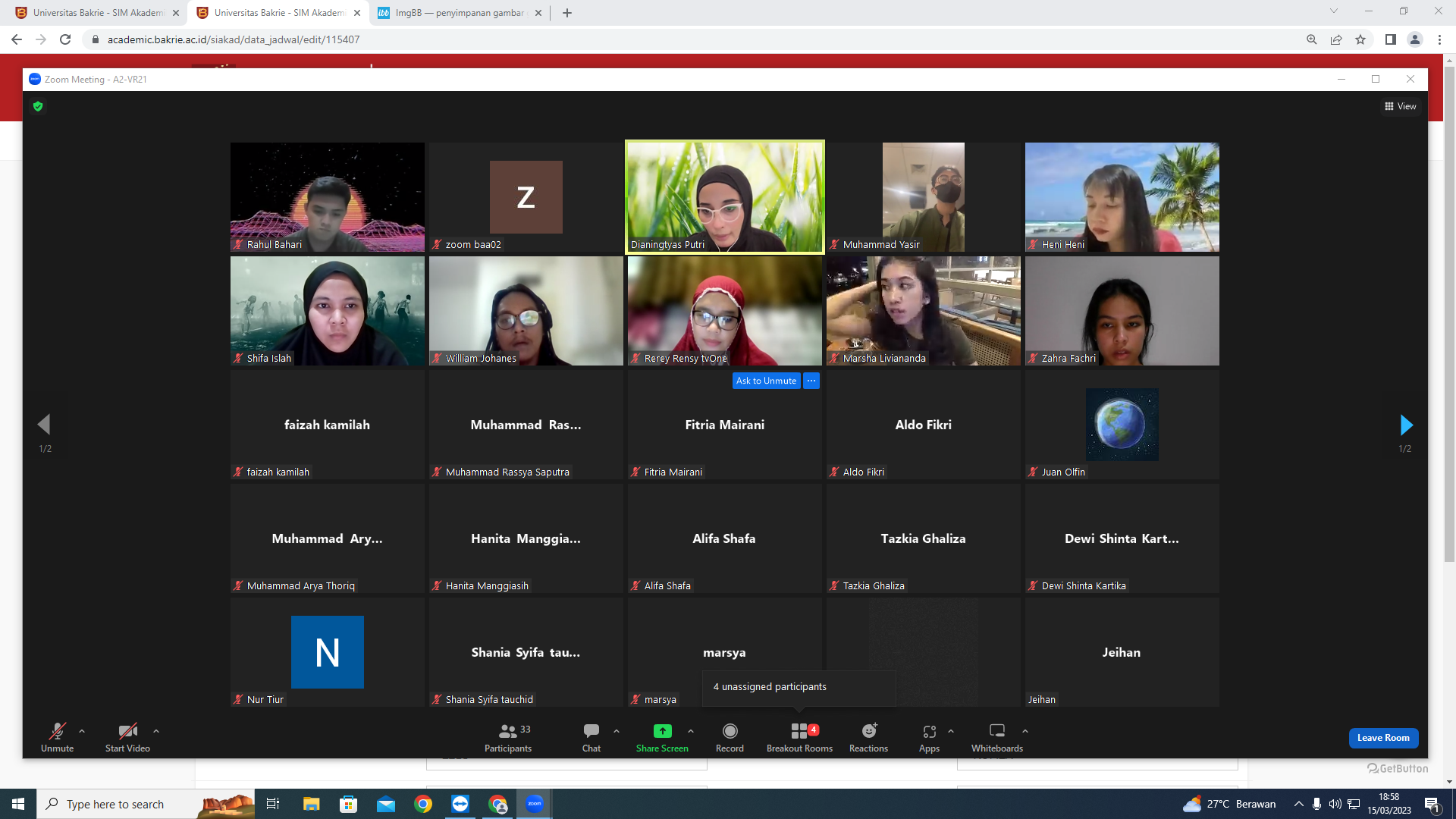Expand audio options caret next to Unmute

coord(82,731)
